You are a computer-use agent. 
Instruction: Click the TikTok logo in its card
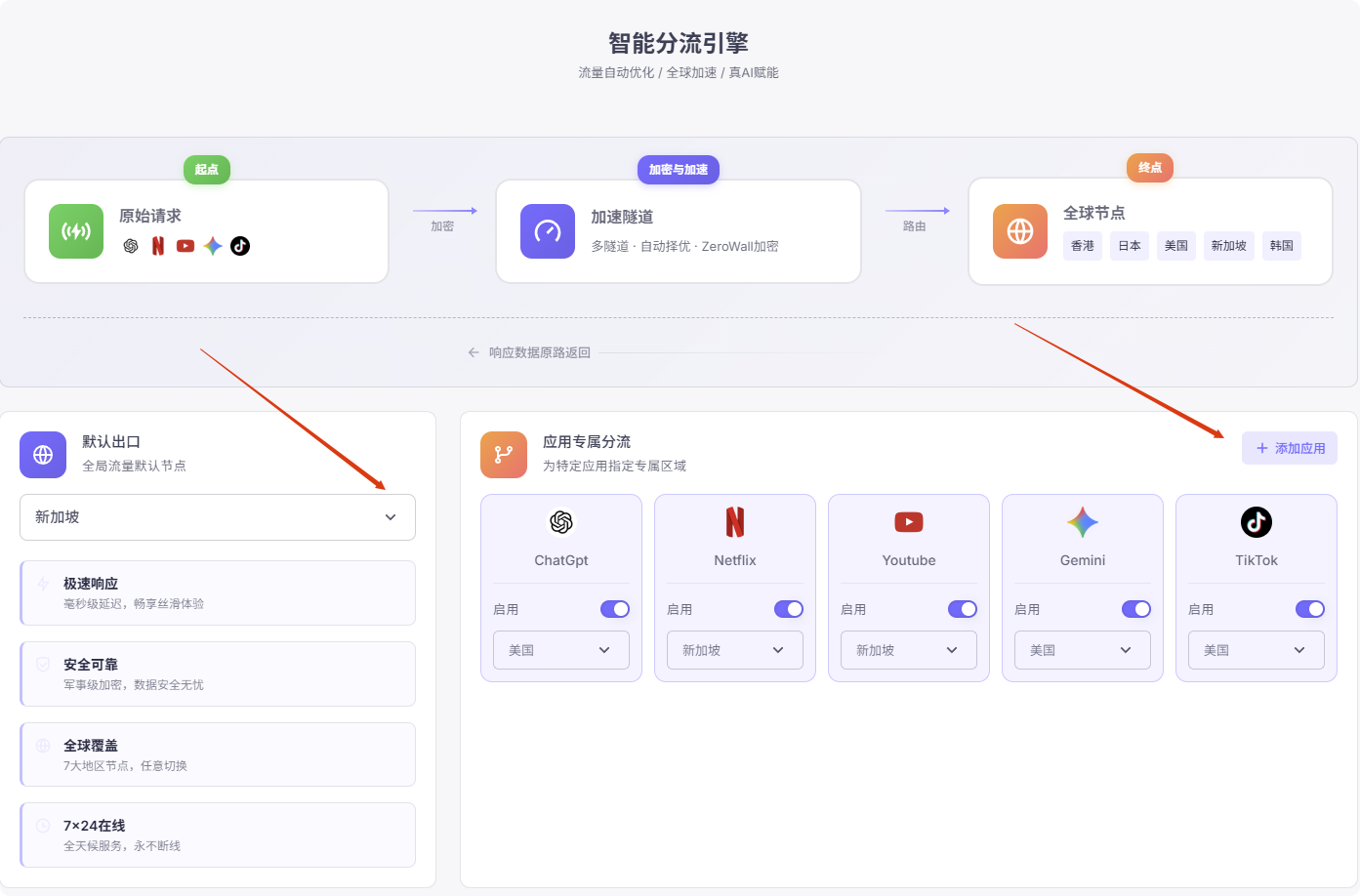1257,522
